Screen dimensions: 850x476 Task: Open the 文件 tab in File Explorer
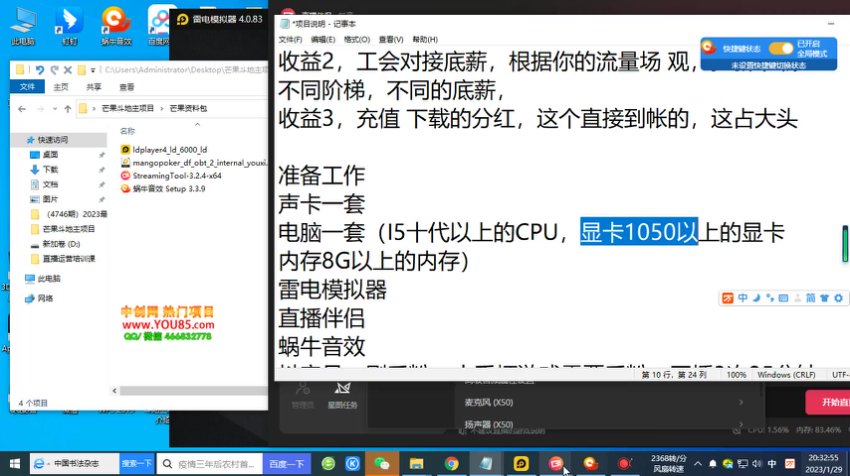click(x=28, y=87)
